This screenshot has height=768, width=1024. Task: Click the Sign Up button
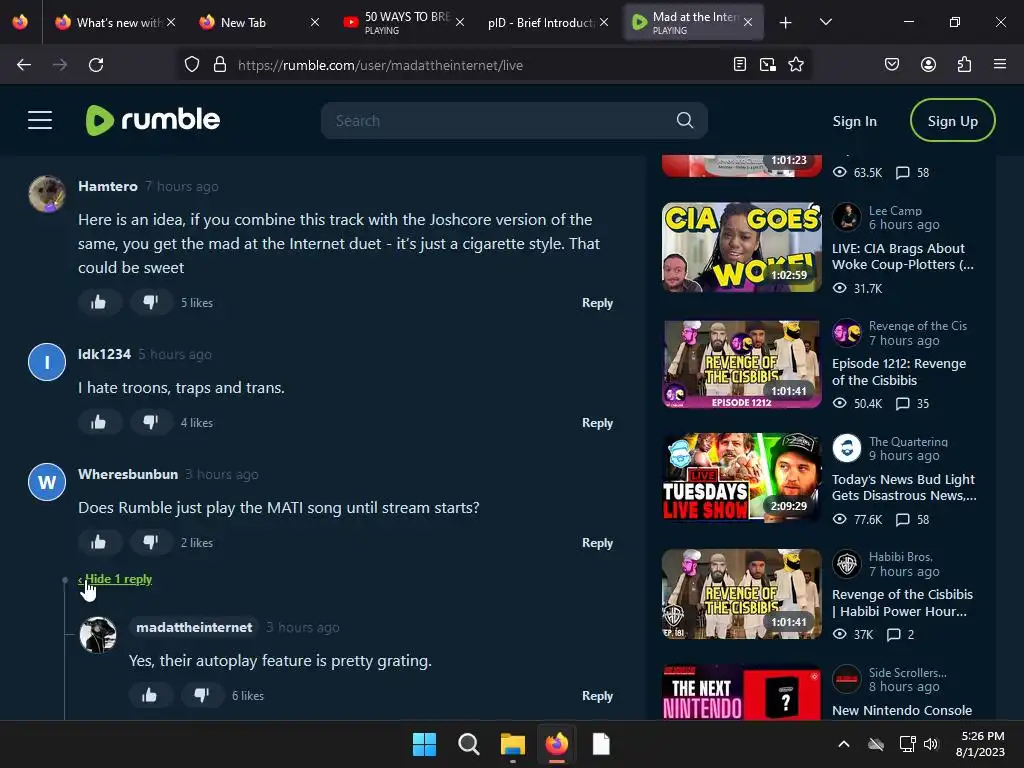(x=952, y=121)
